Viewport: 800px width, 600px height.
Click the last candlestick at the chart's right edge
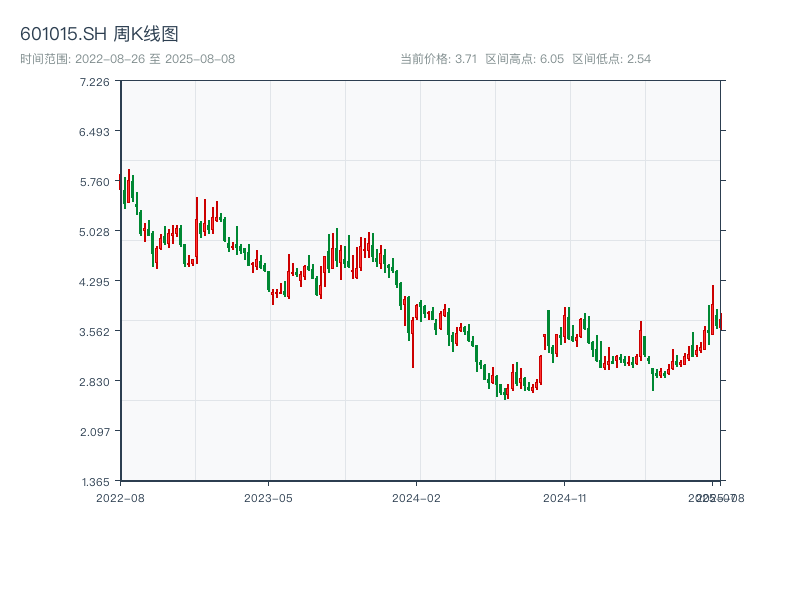720,322
